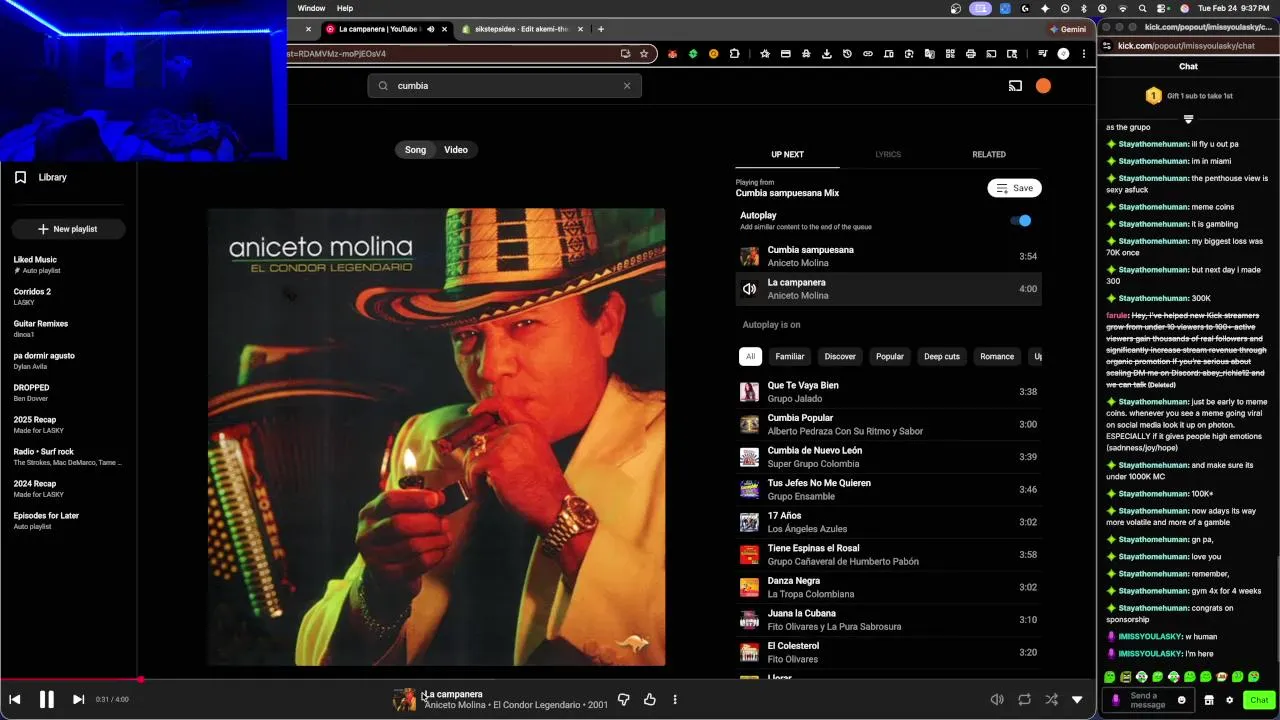This screenshot has height=720, width=1280.
Task: Select the Discover filter chip
Action: point(840,356)
